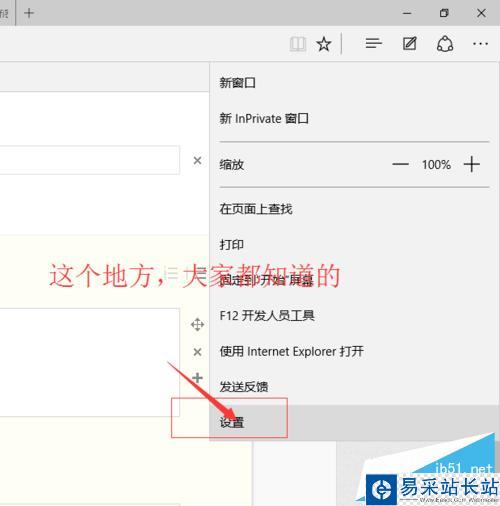Click the top white input field on page
Viewport: 500px width, 506px height.
(90, 160)
